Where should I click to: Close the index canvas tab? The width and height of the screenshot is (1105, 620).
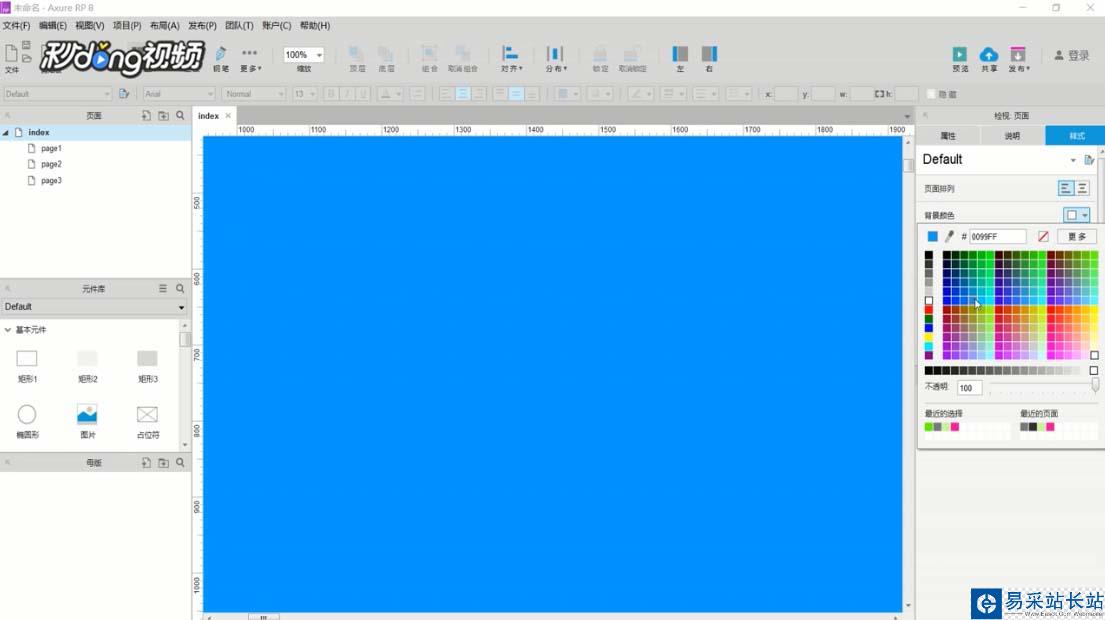pos(228,116)
